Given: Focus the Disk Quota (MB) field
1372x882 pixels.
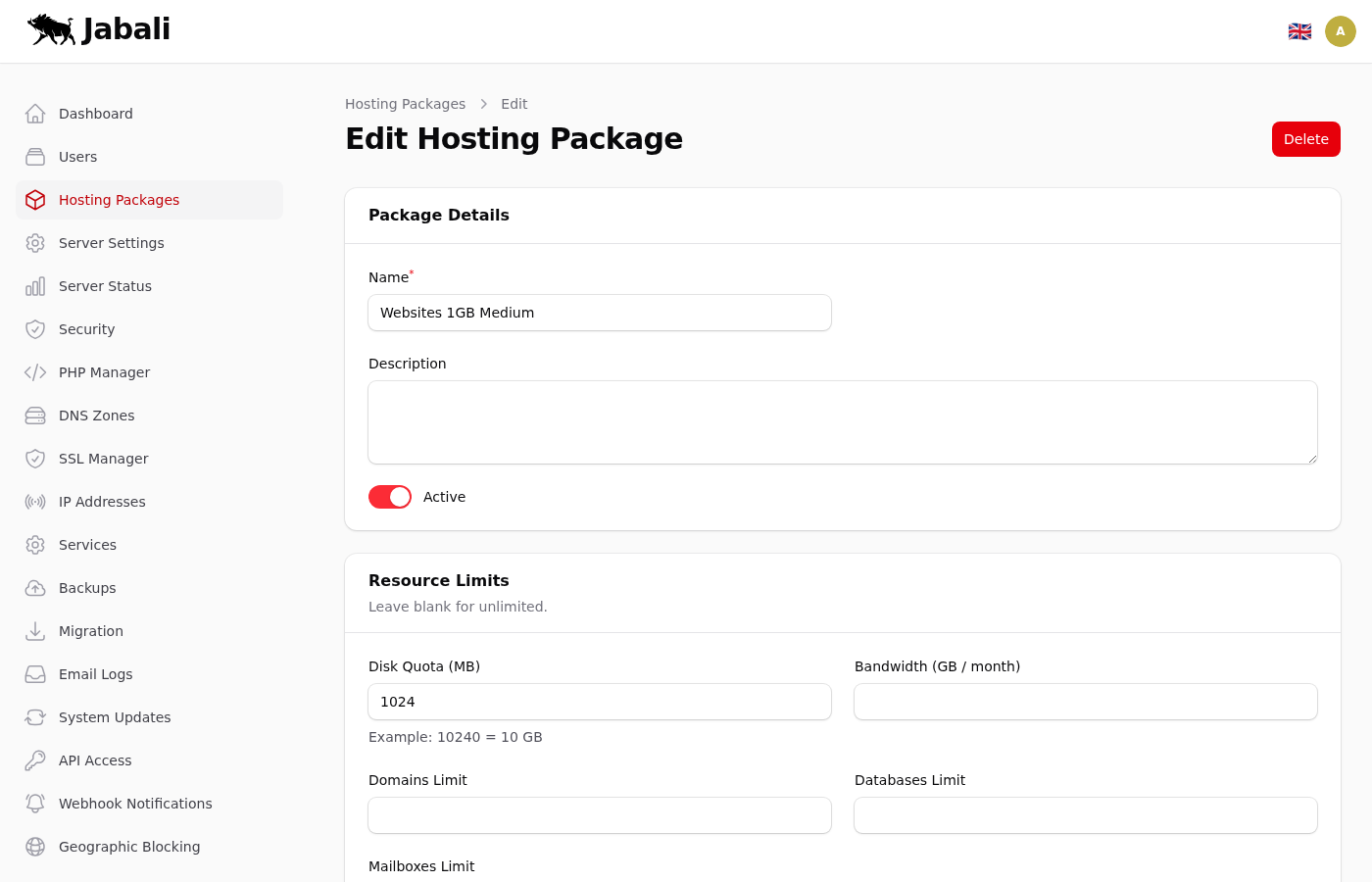Looking at the screenshot, I should tap(600, 702).
